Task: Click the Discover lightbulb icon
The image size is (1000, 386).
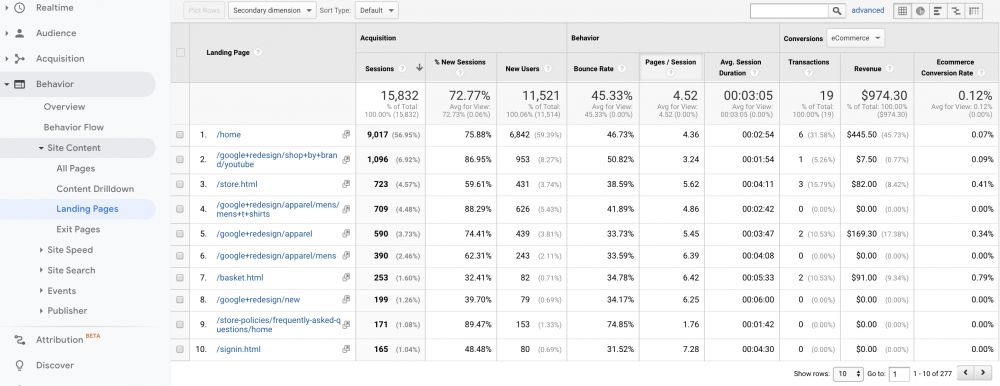Action: 20,366
